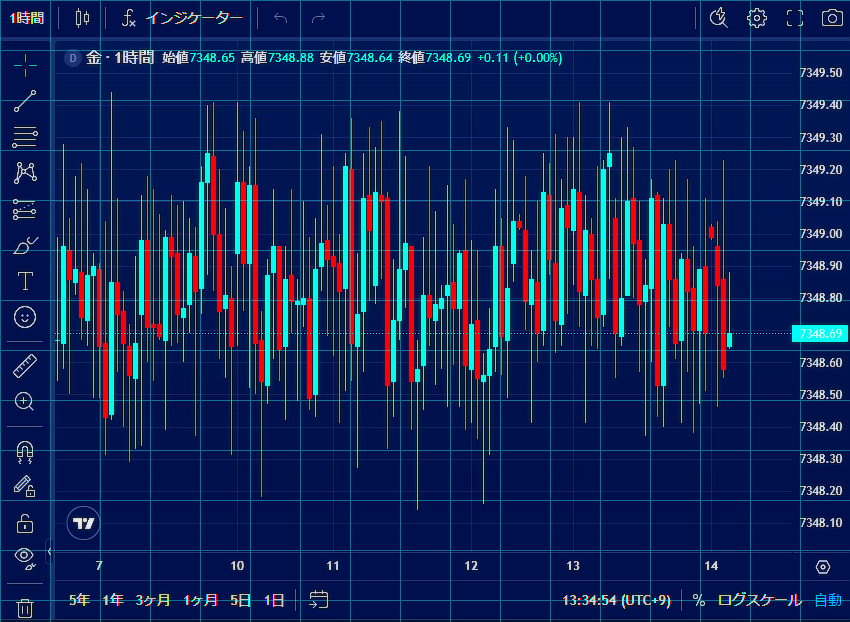Toggle 自動 auto scale
Screen dimensions: 850x622
click(828, 600)
